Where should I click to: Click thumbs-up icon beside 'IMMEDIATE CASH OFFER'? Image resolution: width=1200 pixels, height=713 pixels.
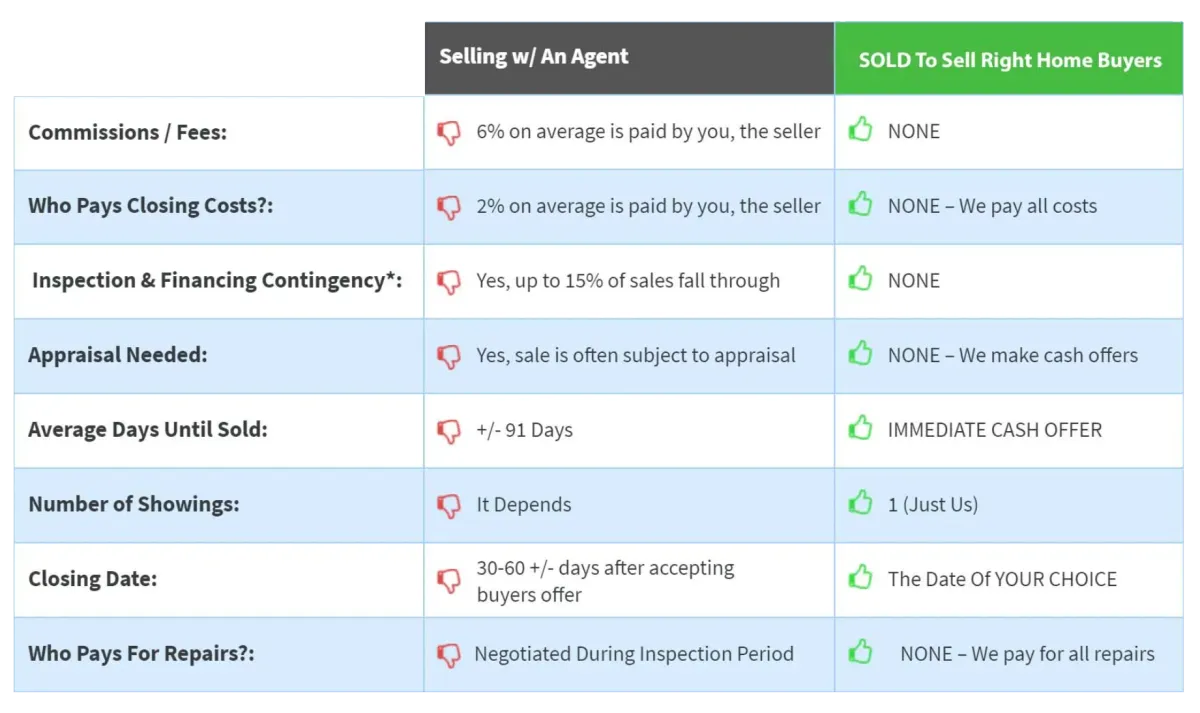pyautogui.click(x=860, y=429)
